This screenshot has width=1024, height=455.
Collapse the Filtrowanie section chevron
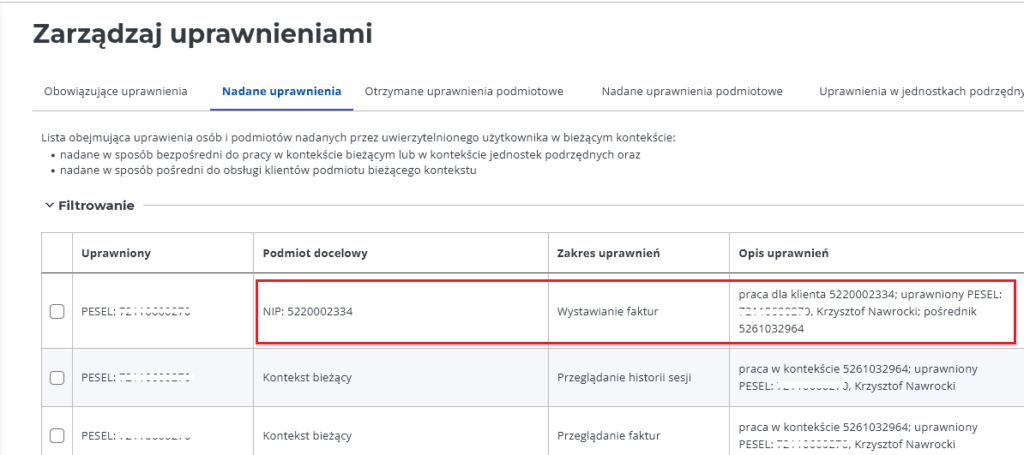click(49, 205)
